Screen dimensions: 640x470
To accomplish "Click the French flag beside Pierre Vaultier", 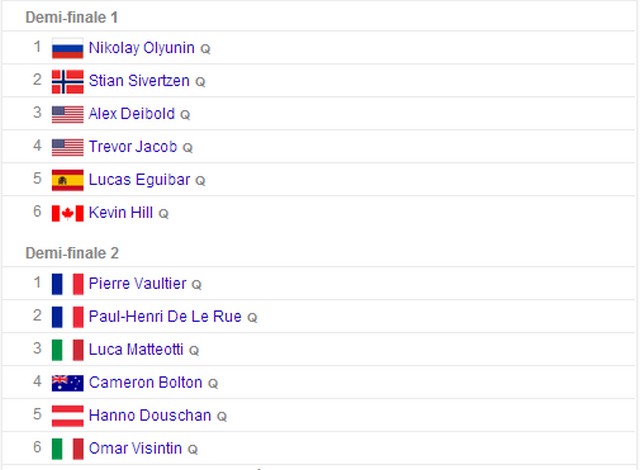I will click(67, 284).
